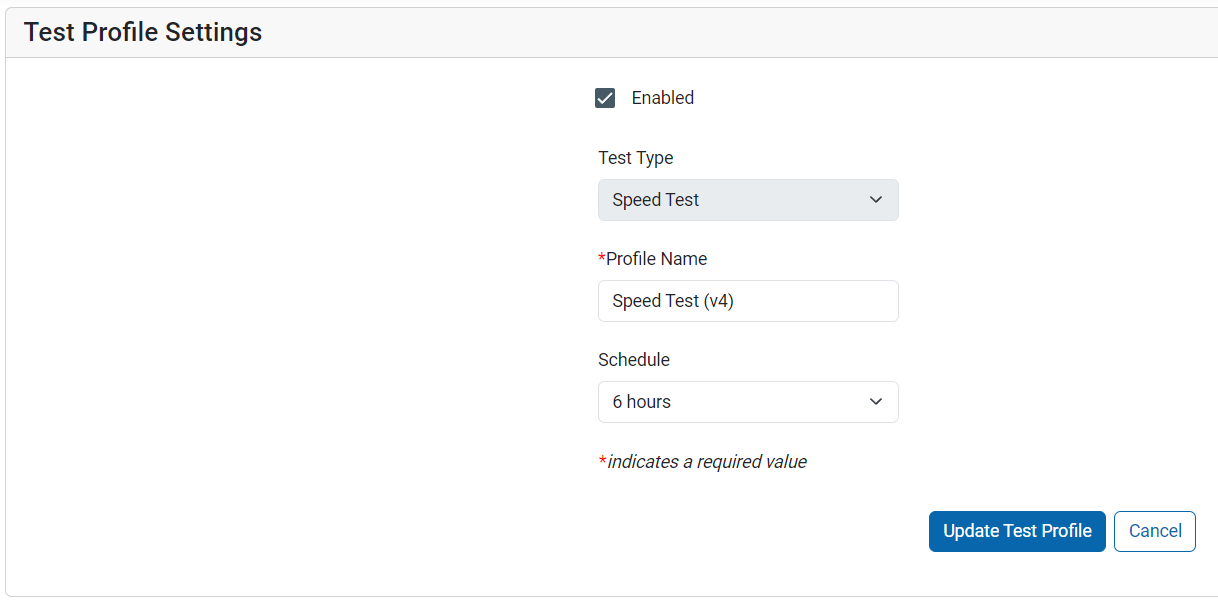The height and width of the screenshot is (602, 1218).
Task: Open the Test Type dropdown
Action: click(748, 200)
